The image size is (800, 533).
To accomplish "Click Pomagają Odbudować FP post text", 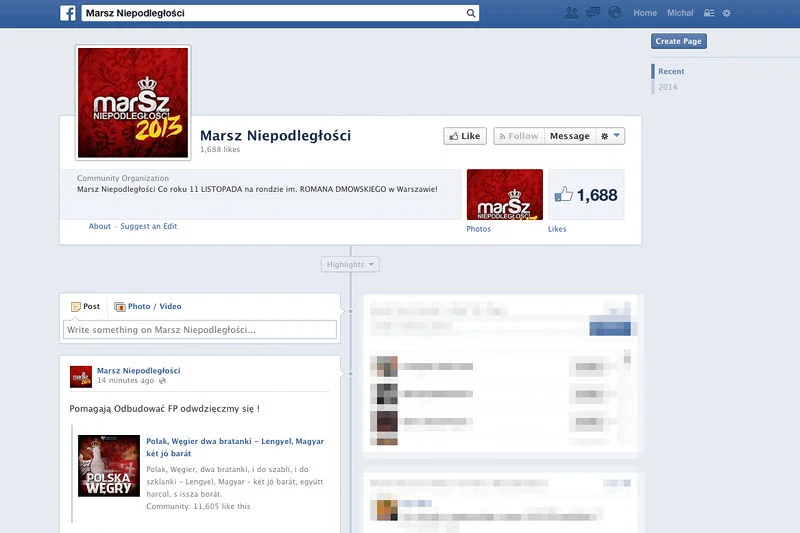I will coord(164,409).
